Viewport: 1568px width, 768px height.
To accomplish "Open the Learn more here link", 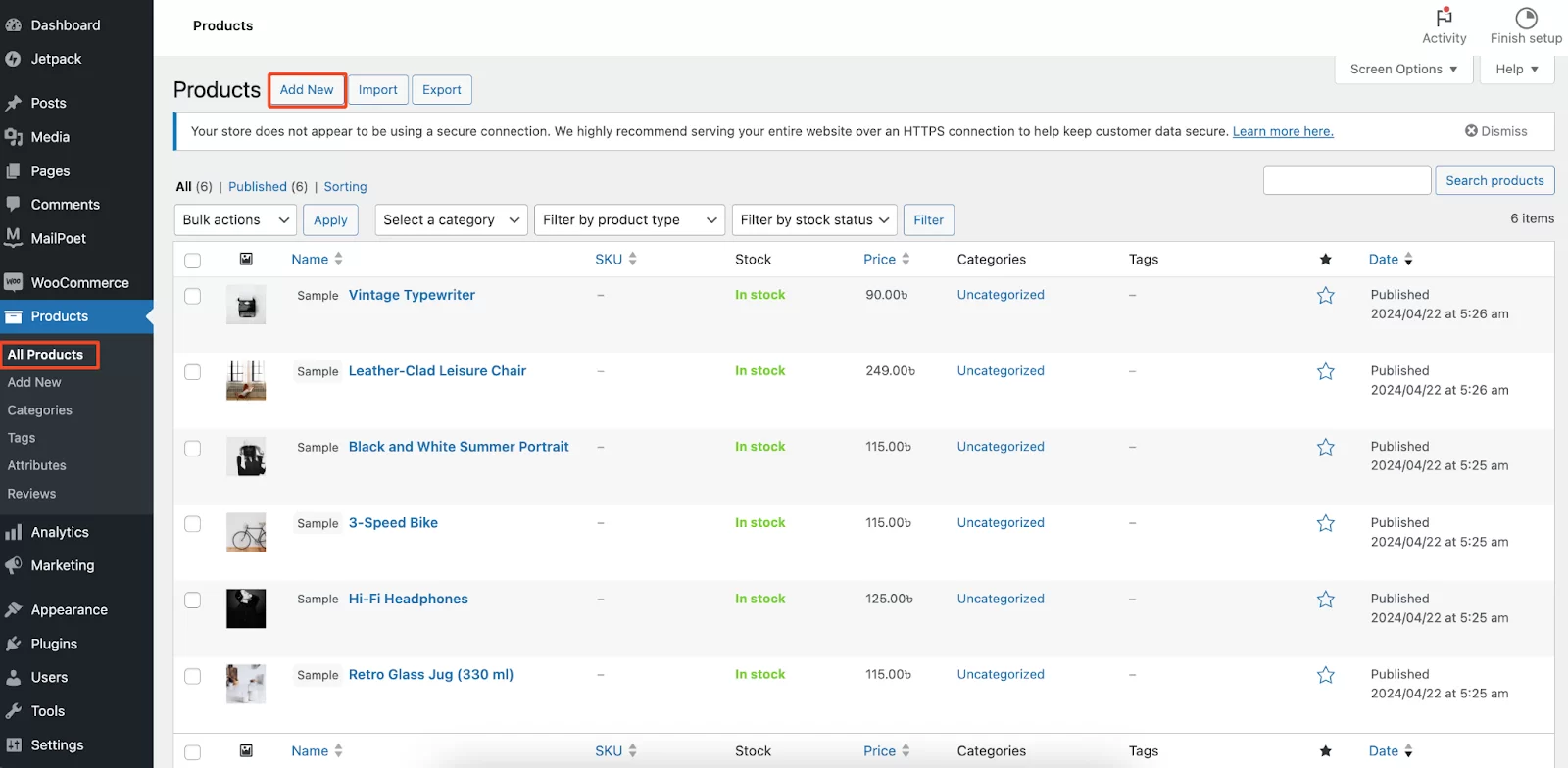I will click(x=1283, y=131).
